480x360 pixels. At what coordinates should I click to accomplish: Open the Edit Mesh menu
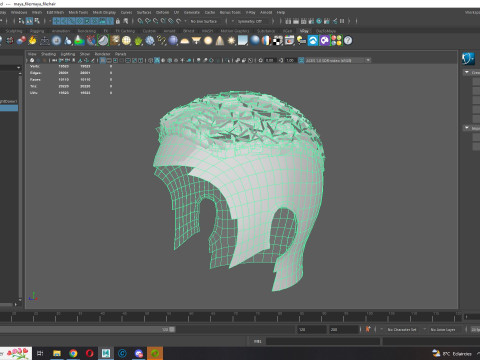[55, 12]
